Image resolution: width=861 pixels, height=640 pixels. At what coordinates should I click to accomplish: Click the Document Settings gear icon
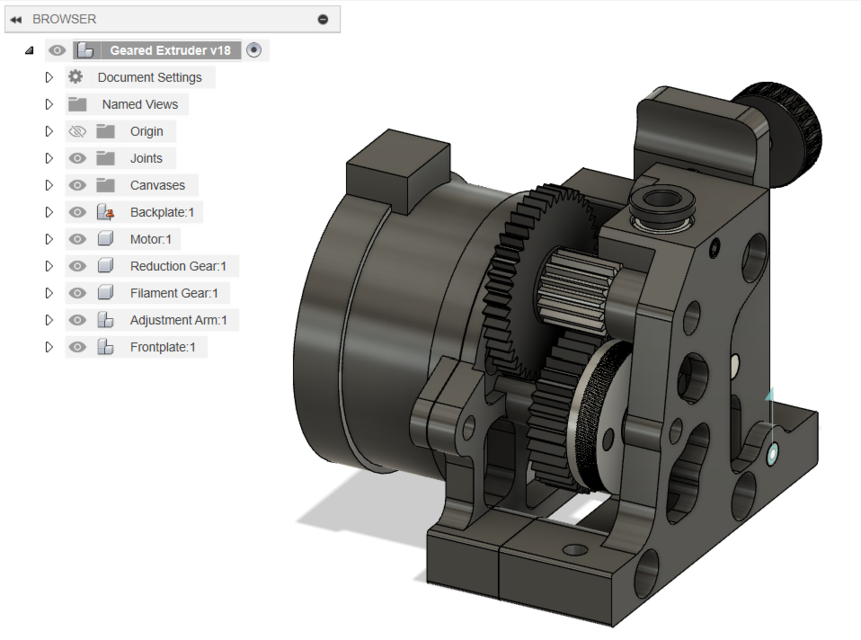(74, 77)
